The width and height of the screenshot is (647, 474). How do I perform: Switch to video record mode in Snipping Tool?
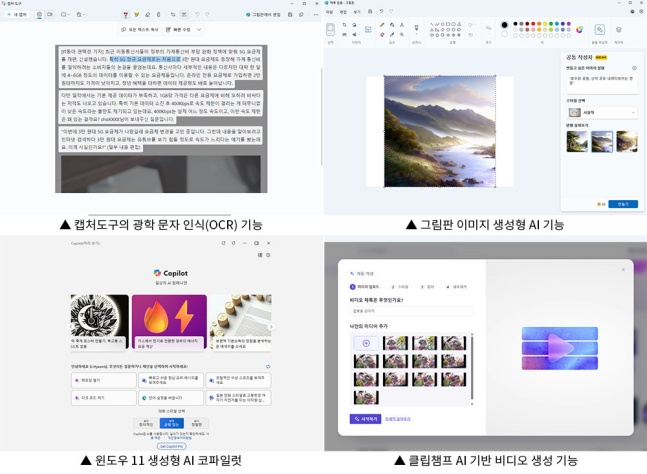coord(50,14)
